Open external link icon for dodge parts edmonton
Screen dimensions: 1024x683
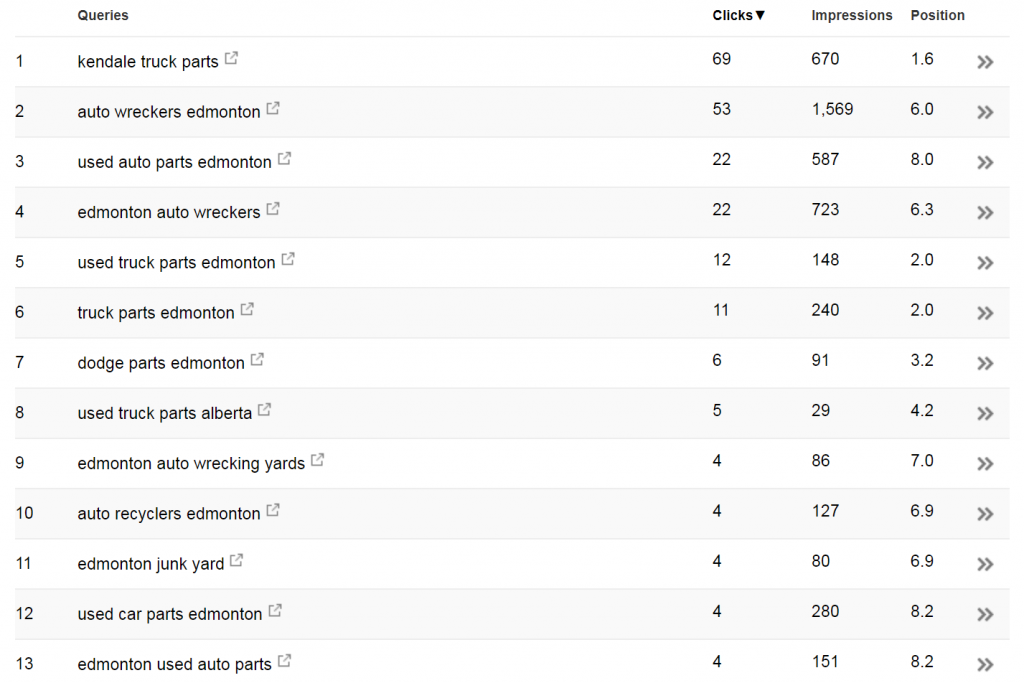[257, 360]
